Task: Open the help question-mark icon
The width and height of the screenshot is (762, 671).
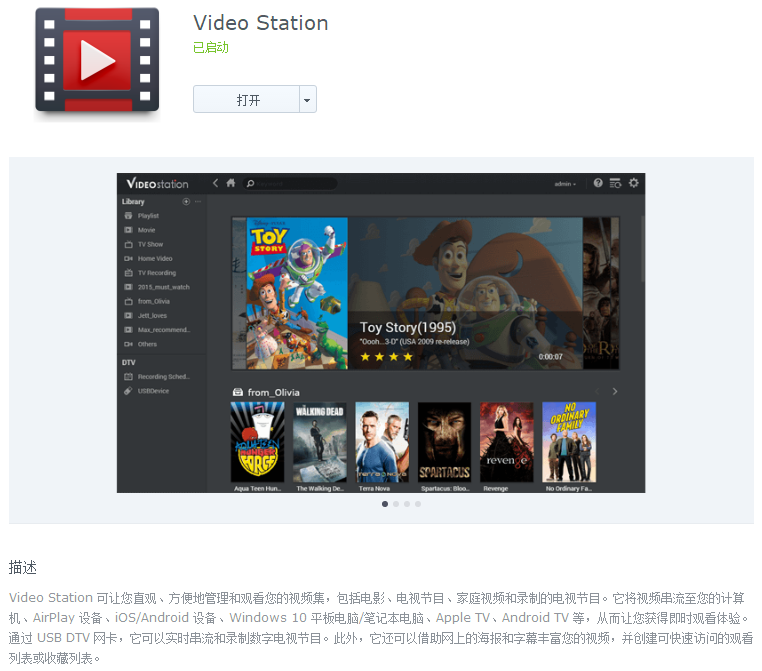Action: point(598,183)
